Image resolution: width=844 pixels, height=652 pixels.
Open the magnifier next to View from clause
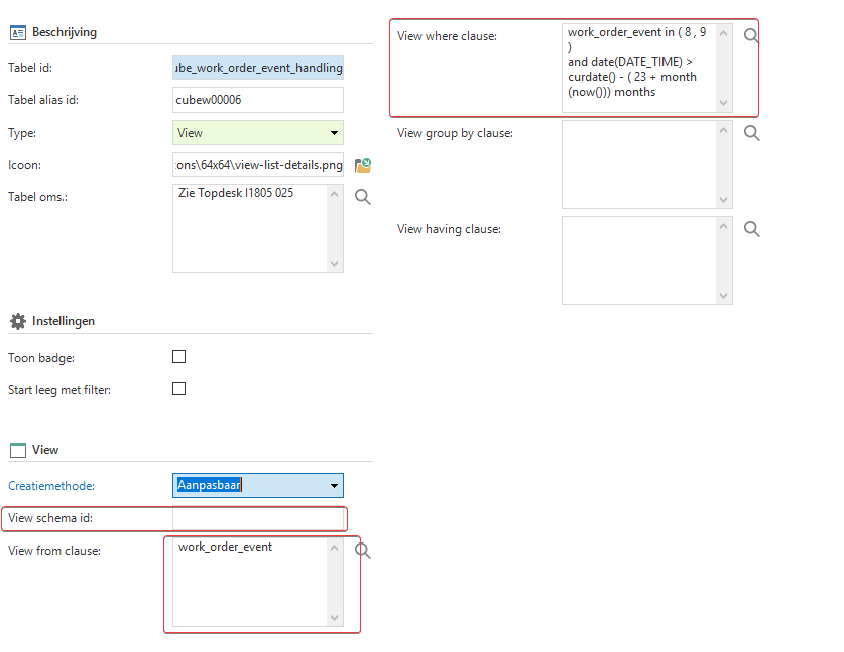363,551
